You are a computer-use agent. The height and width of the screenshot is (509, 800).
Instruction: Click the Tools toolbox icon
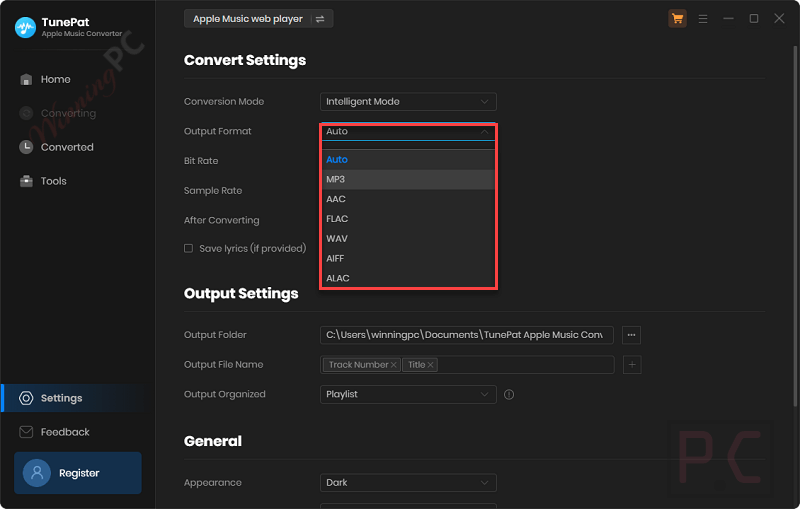[26, 181]
